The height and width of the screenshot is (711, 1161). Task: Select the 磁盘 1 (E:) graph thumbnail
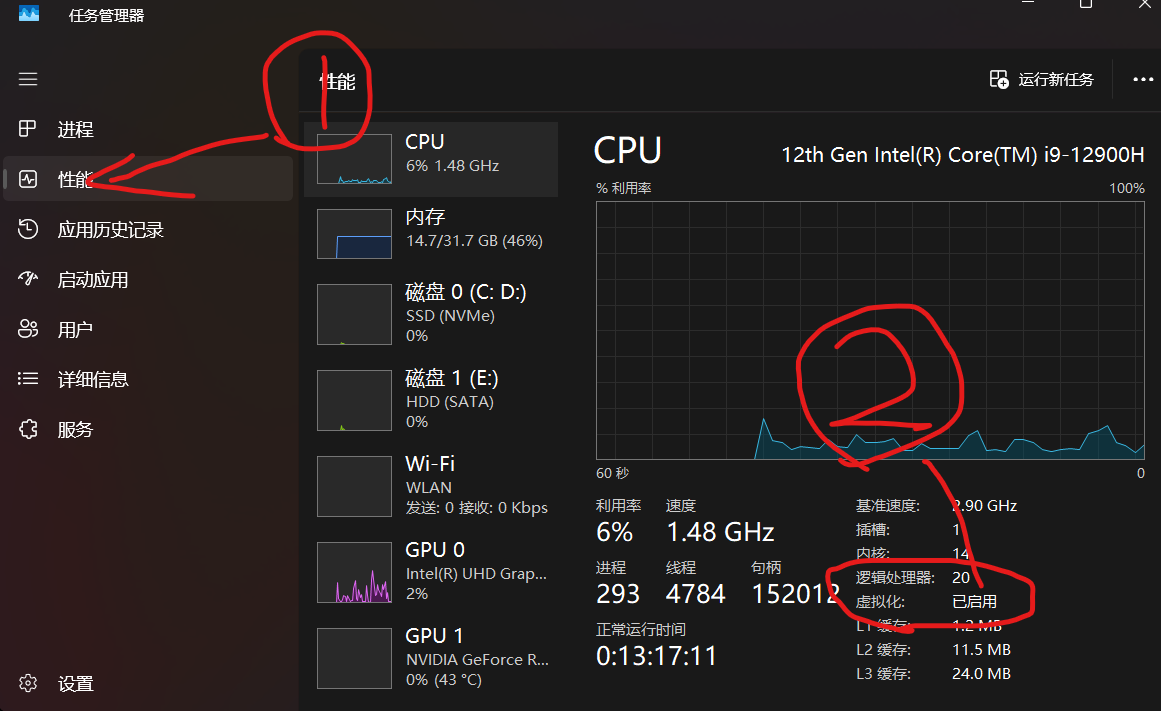pos(355,400)
